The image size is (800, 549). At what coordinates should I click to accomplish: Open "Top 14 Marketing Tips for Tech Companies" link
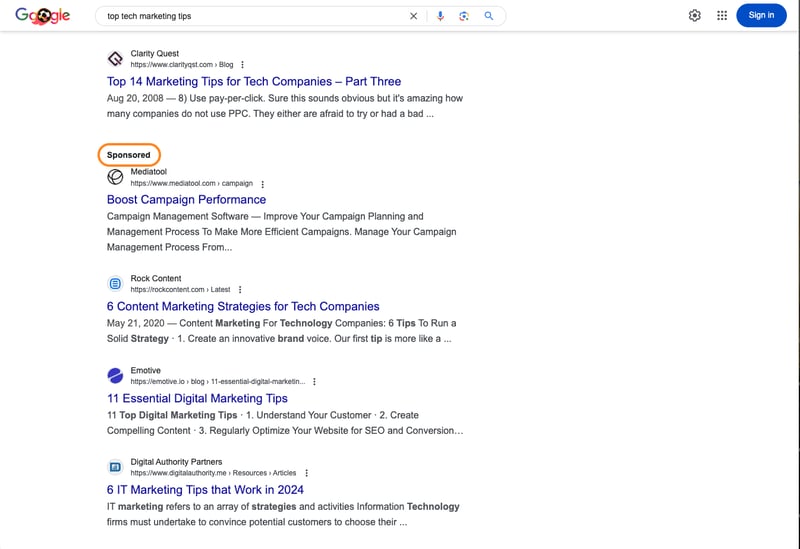pyautogui.click(x=254, y=82)
